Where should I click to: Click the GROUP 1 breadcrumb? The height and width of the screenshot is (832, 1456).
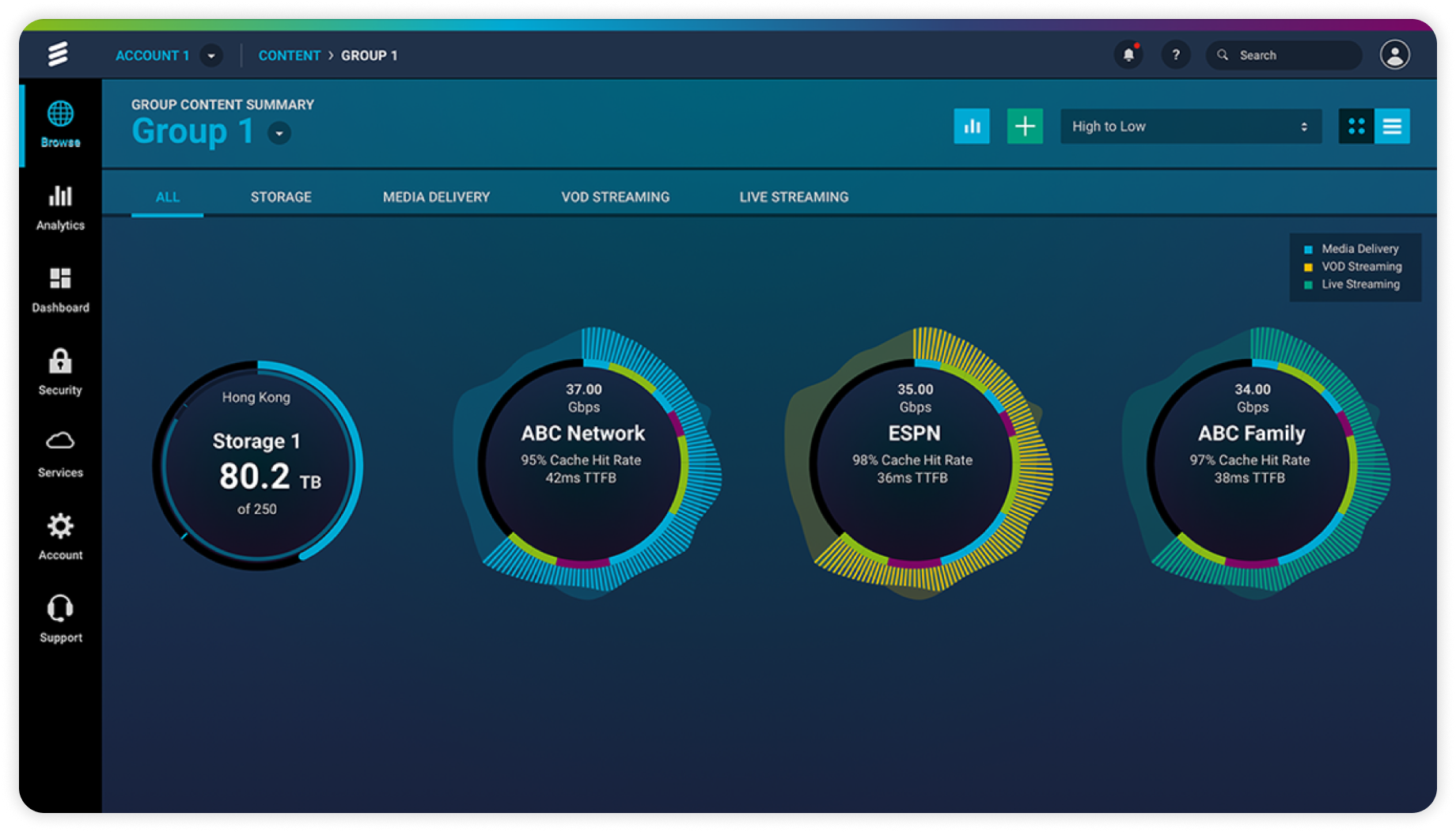pos(369,55)
